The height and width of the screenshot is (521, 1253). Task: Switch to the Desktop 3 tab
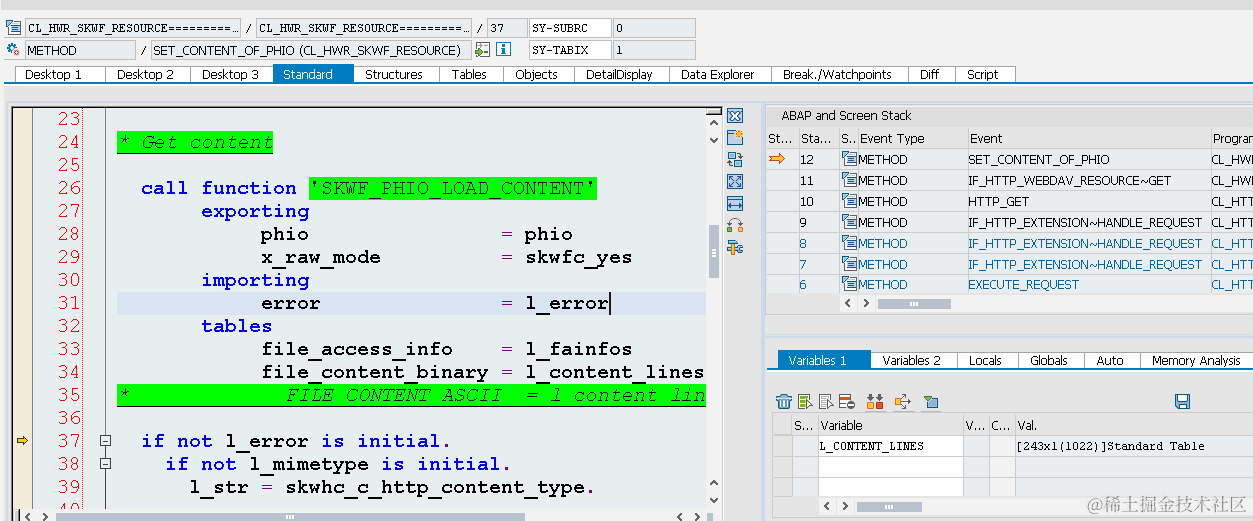[231, 74]
